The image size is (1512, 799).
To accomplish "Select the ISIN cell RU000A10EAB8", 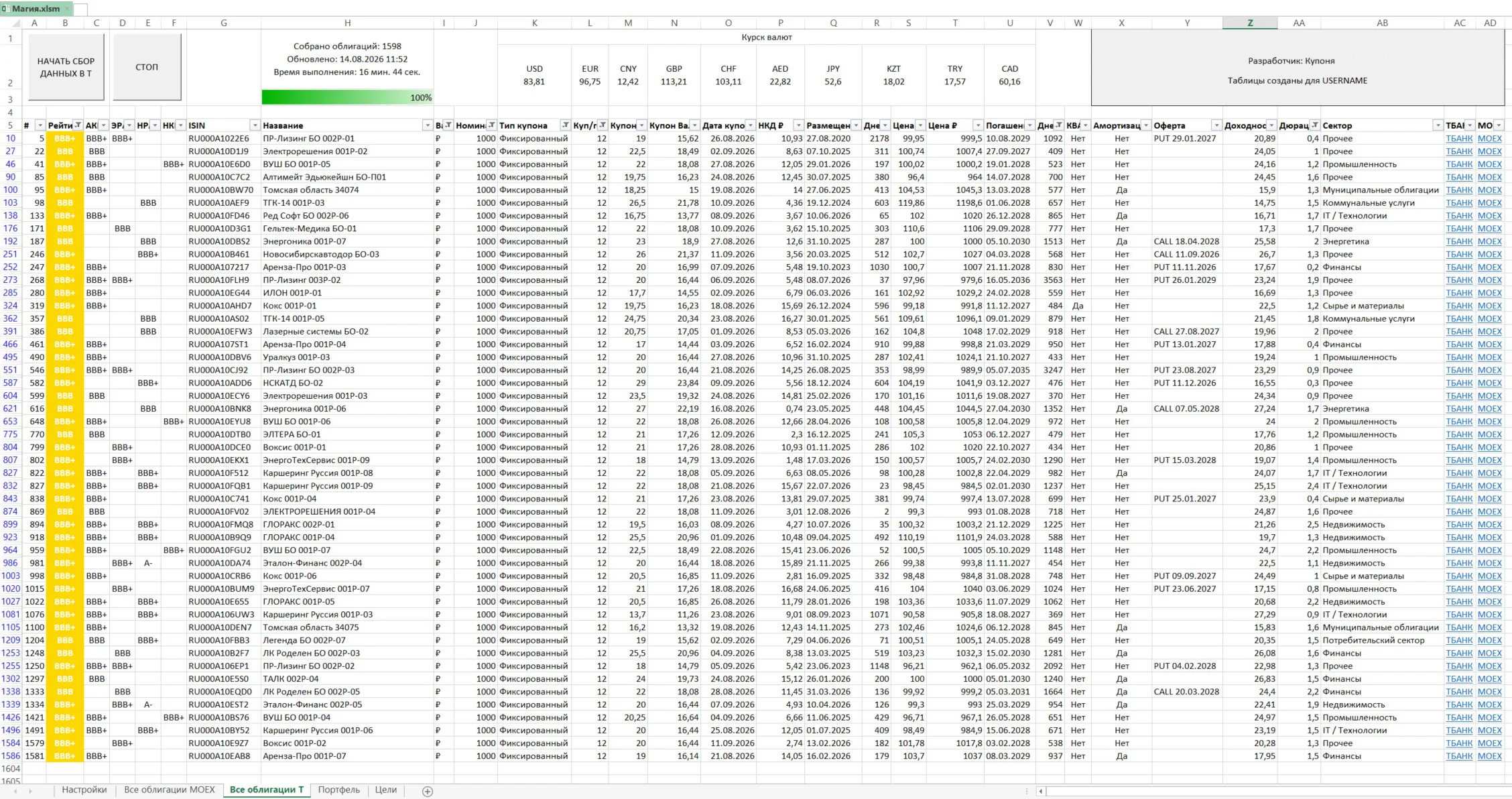I will (223, 756).
